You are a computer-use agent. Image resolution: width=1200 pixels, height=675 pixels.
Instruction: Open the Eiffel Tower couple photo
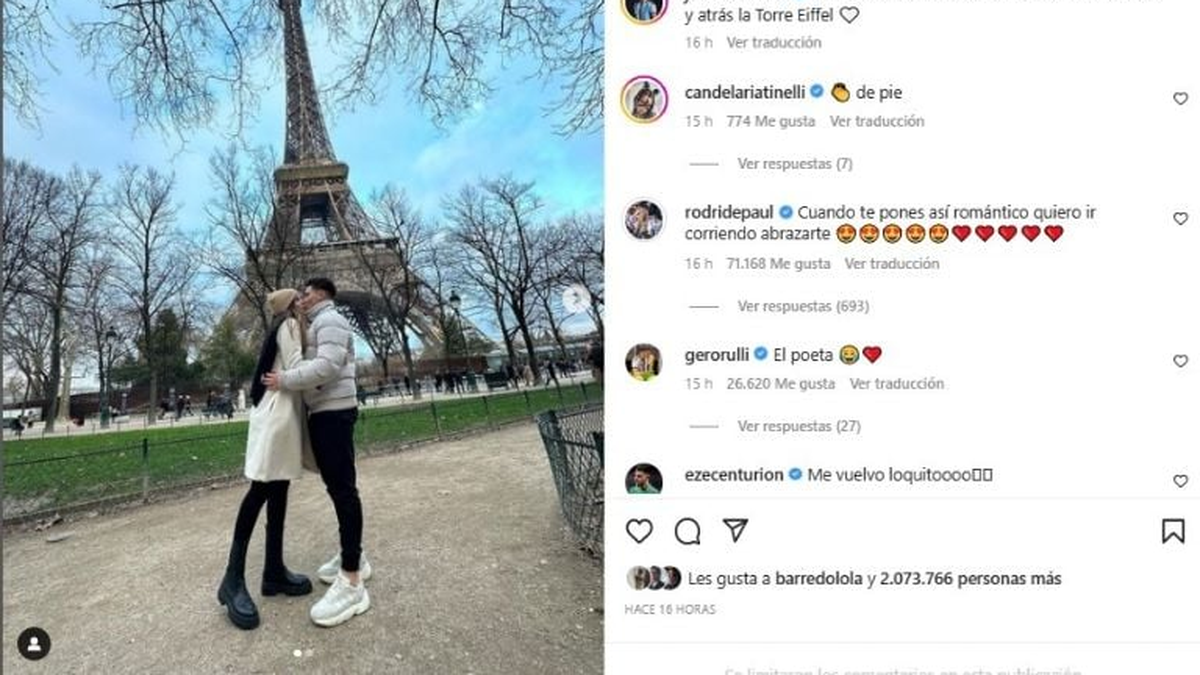click(302, 337)
